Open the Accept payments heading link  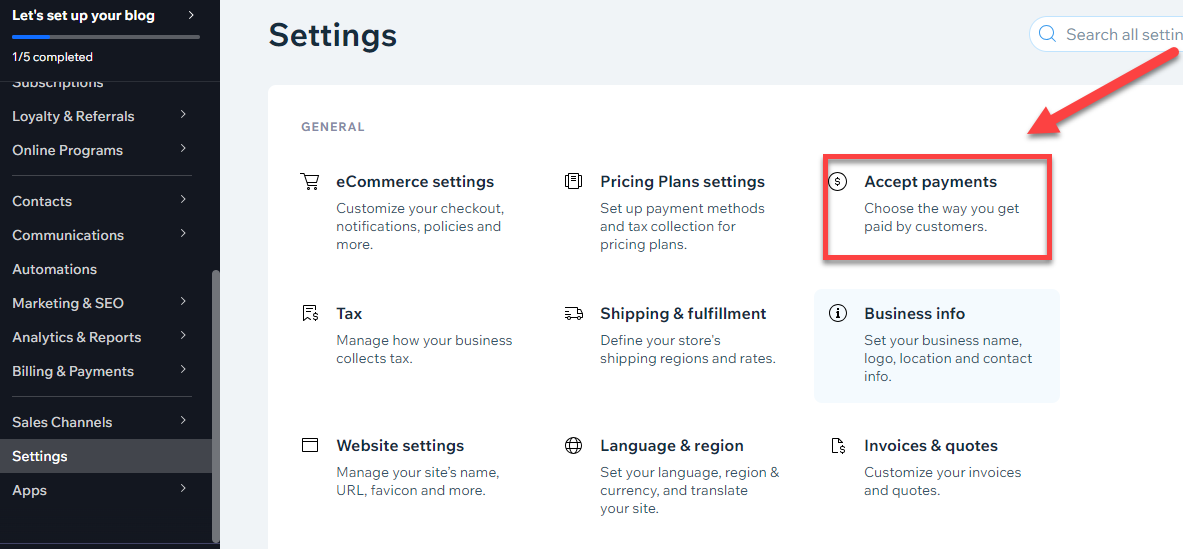pos(930,182)
